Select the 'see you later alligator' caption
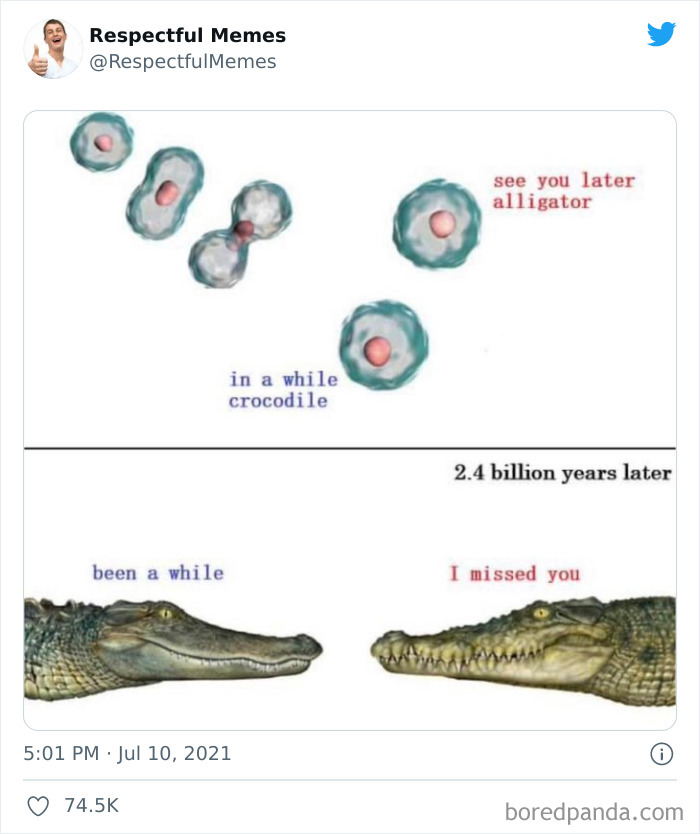The height and width of the screenshot is (834, 700). (563, 189)
